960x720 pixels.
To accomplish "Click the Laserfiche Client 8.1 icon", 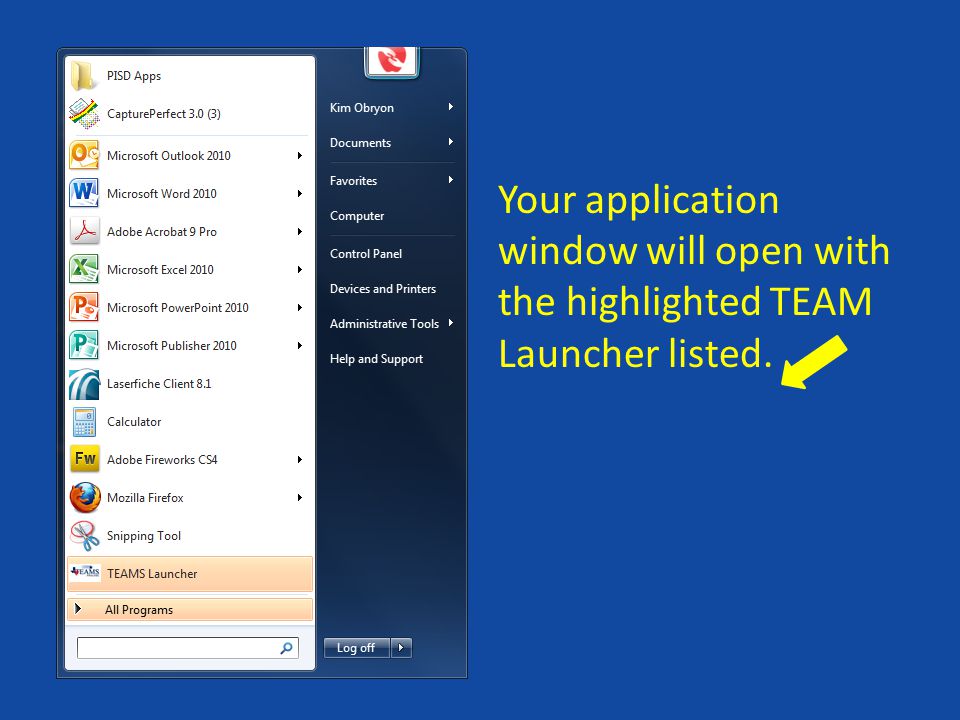I will point(84,384).
